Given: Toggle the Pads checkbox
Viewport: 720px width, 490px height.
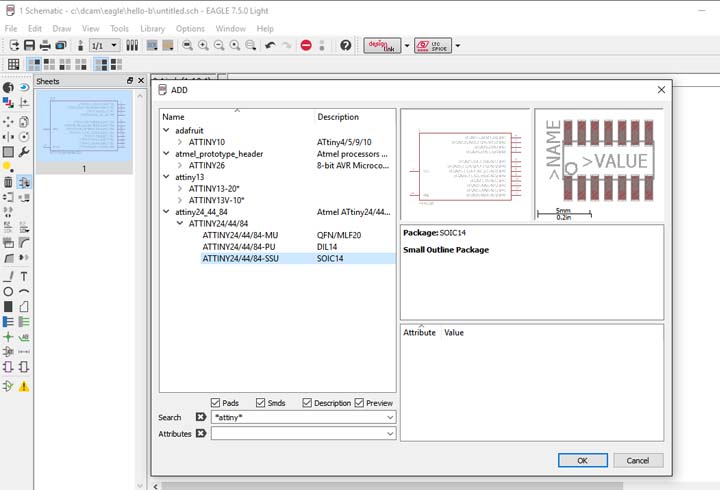Looking at the screenshot, I should tap(215, 403).
